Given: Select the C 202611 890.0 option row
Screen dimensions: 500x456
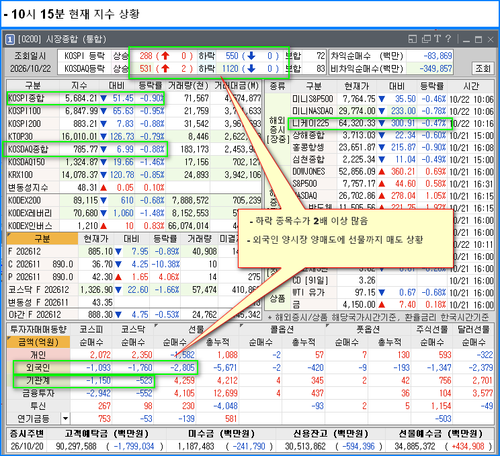Looking at the screenshot, I should pos(134,264).
